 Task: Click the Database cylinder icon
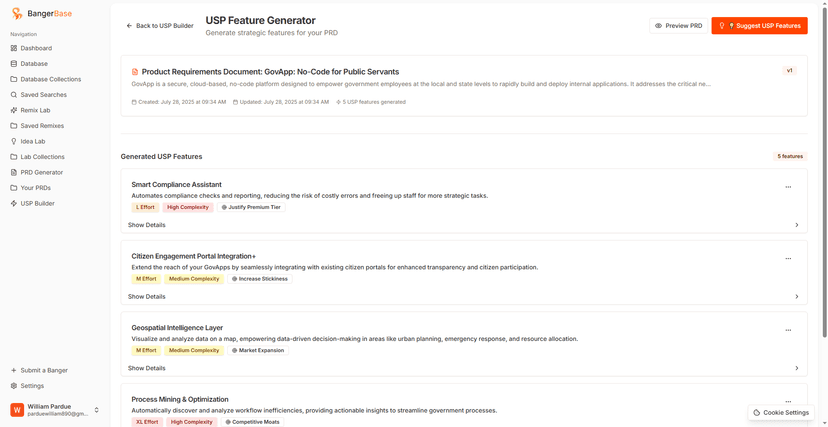click(14, 64)
